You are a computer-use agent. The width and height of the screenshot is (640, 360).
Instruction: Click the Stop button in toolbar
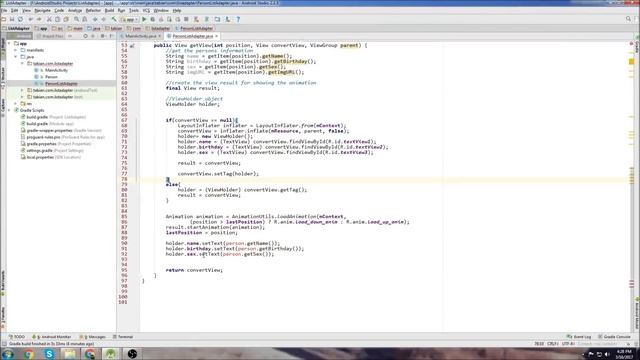click(x=186, y=19)
